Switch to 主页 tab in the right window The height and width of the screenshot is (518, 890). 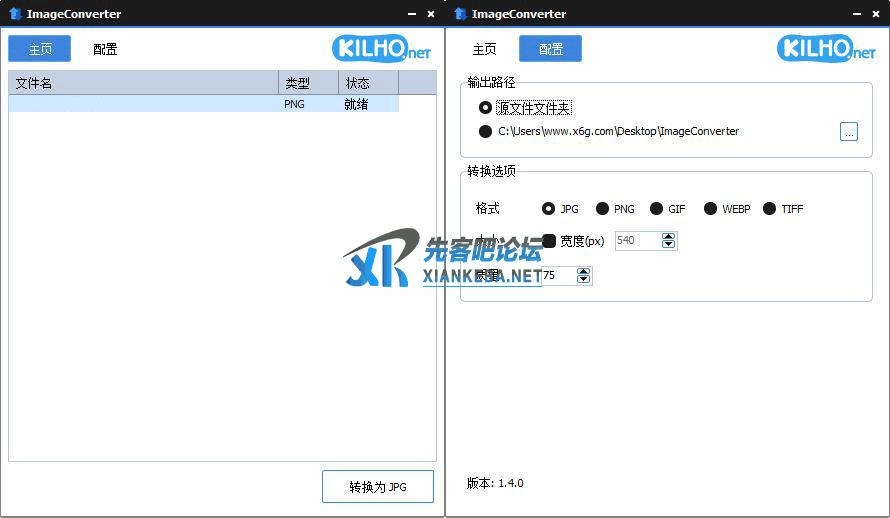pyautogui.click(x=484, y=49)
